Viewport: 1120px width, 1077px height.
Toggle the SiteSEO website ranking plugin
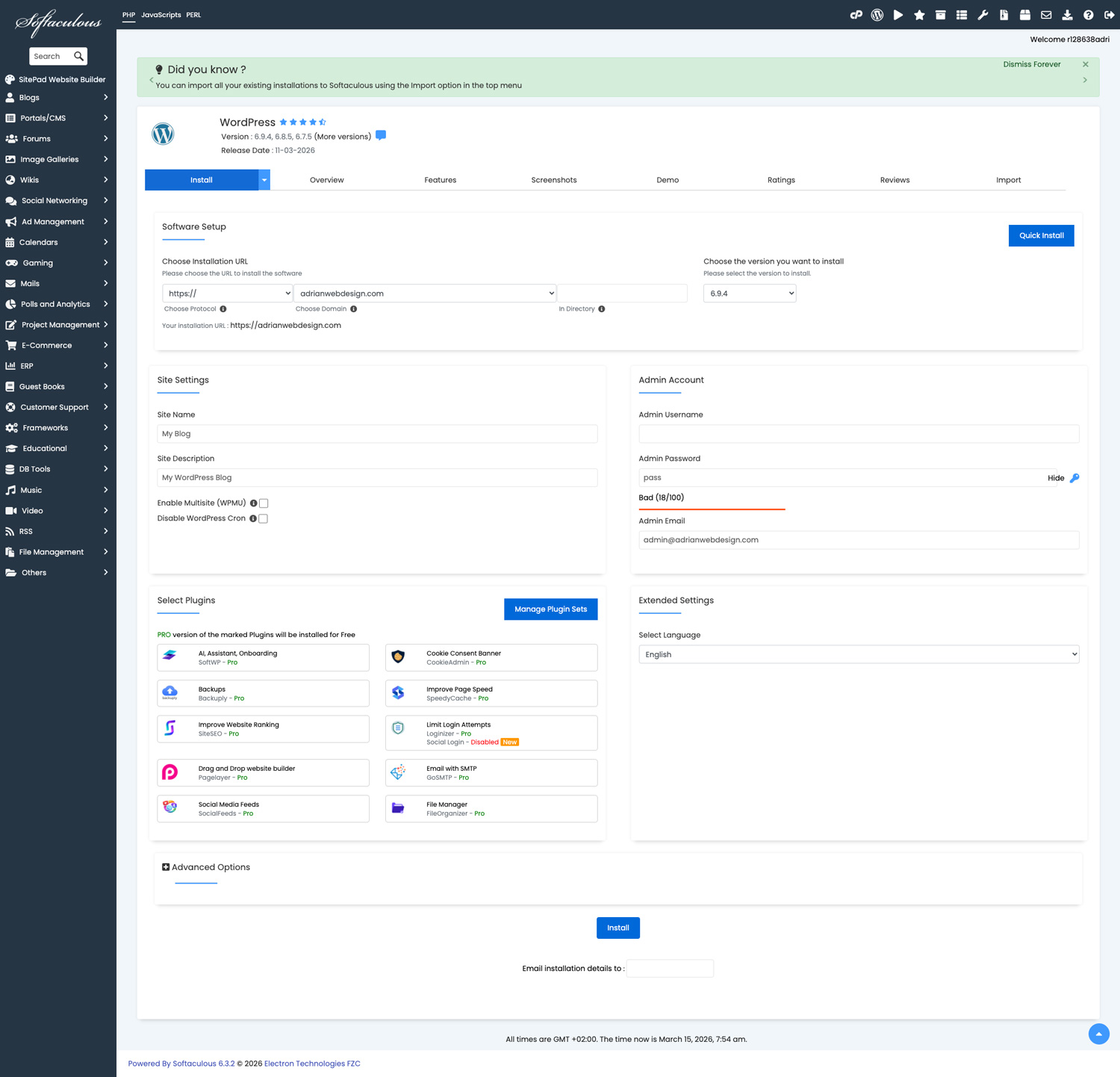click(x=263, y=729)
